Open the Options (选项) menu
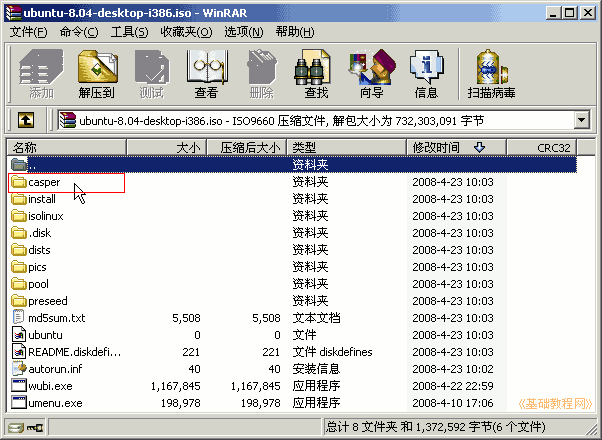The height and width of the screenshot is (440, 602). (x=244, y=32)
